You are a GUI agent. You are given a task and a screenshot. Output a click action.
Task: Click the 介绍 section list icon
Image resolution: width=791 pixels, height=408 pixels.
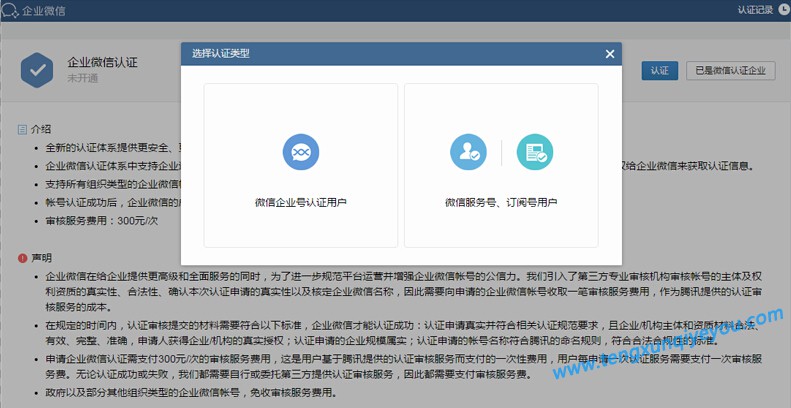point(22,130)
